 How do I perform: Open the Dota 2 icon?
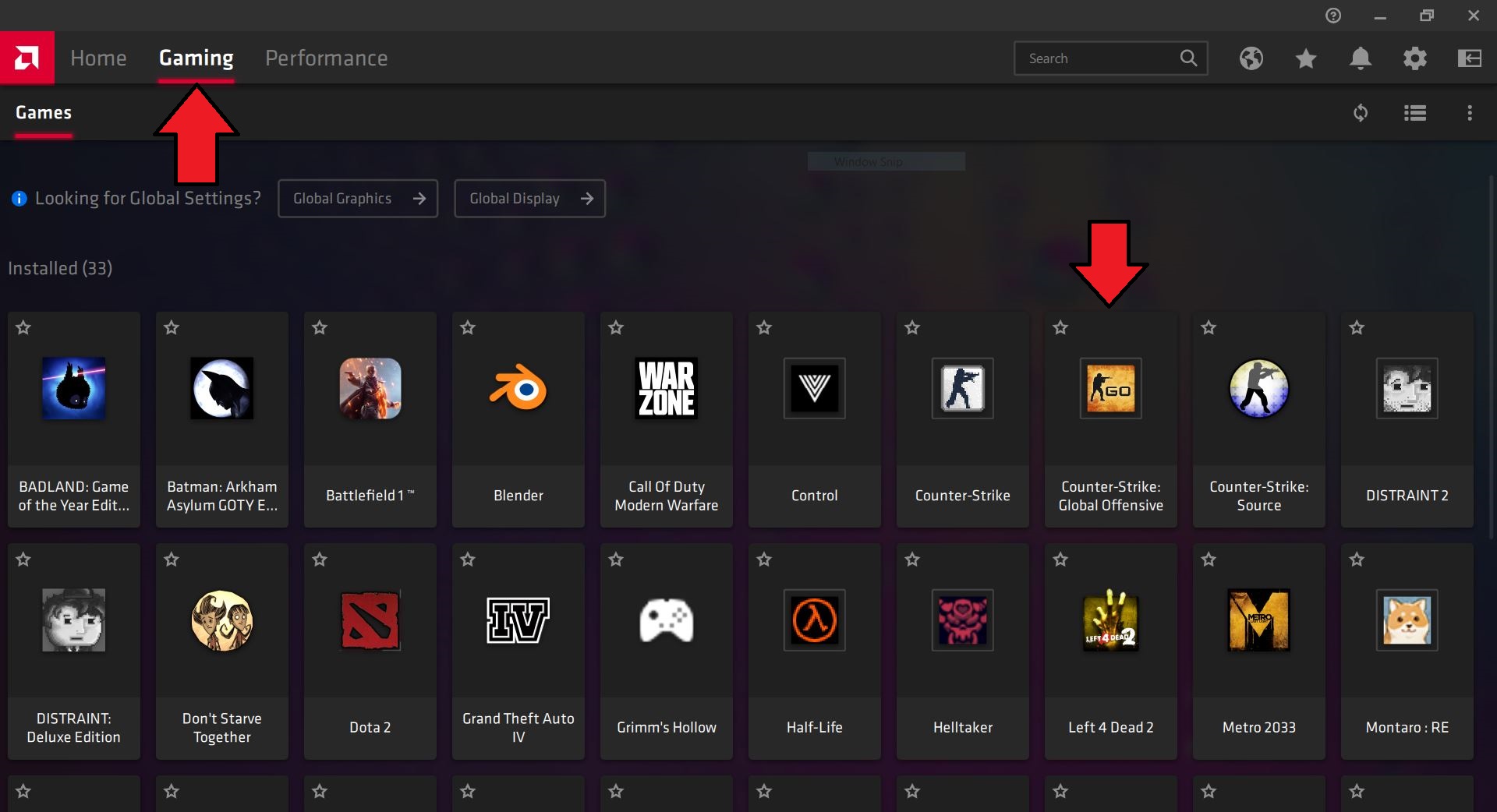click(x=370, y=620)
